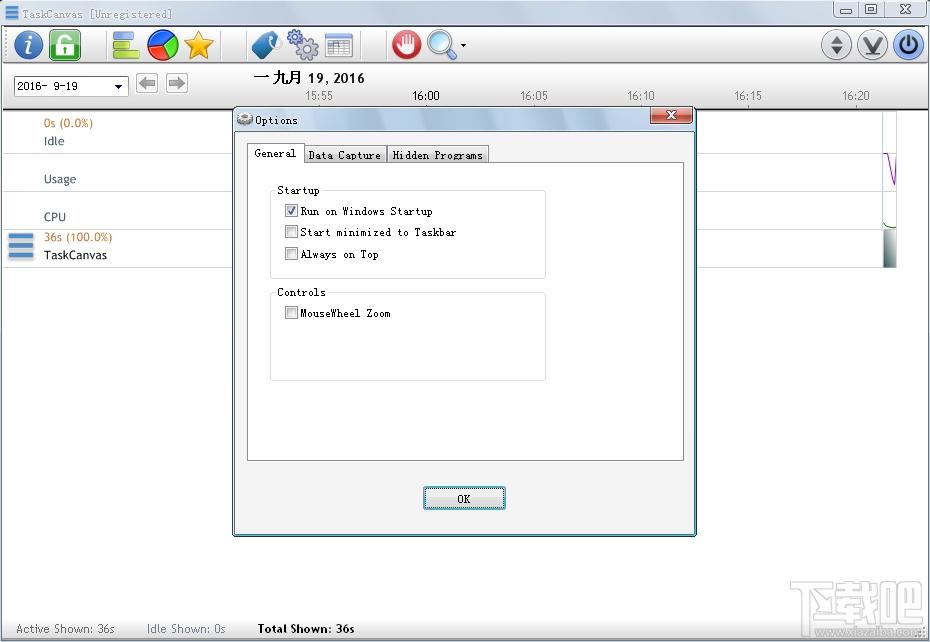The image size is (930, 642).
Task: Expand the arrow beside the magnifier
Action: [x=463, y=45]
